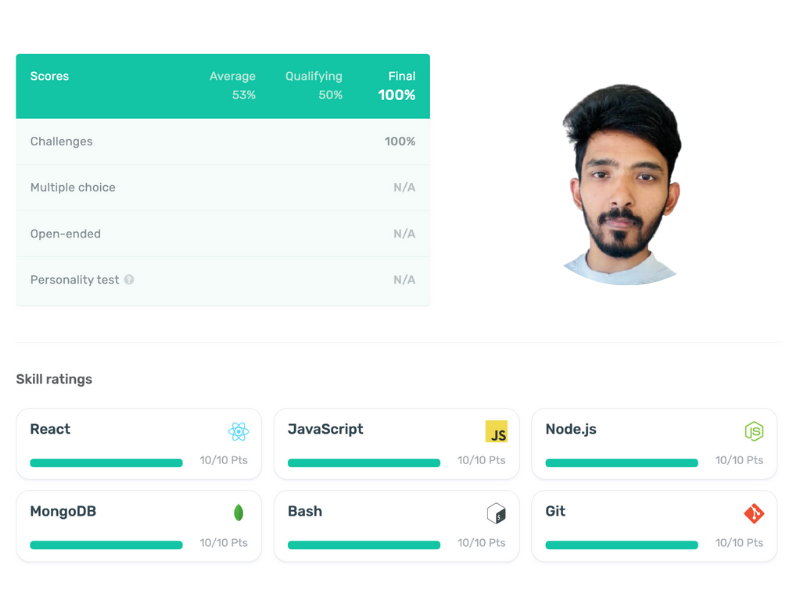Click the Final column label

point(402,76)
